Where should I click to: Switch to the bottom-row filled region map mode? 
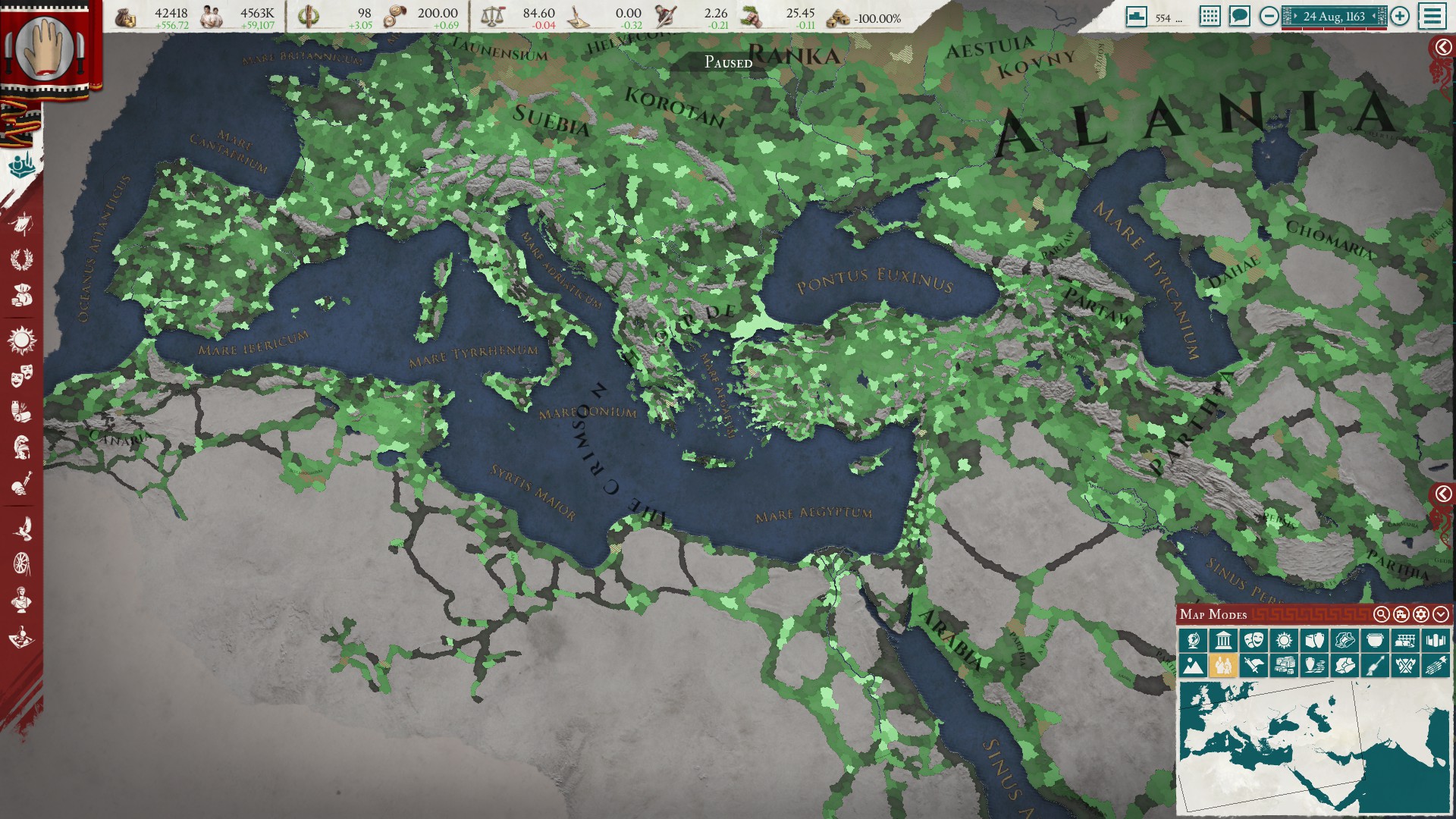(1345, 666)
